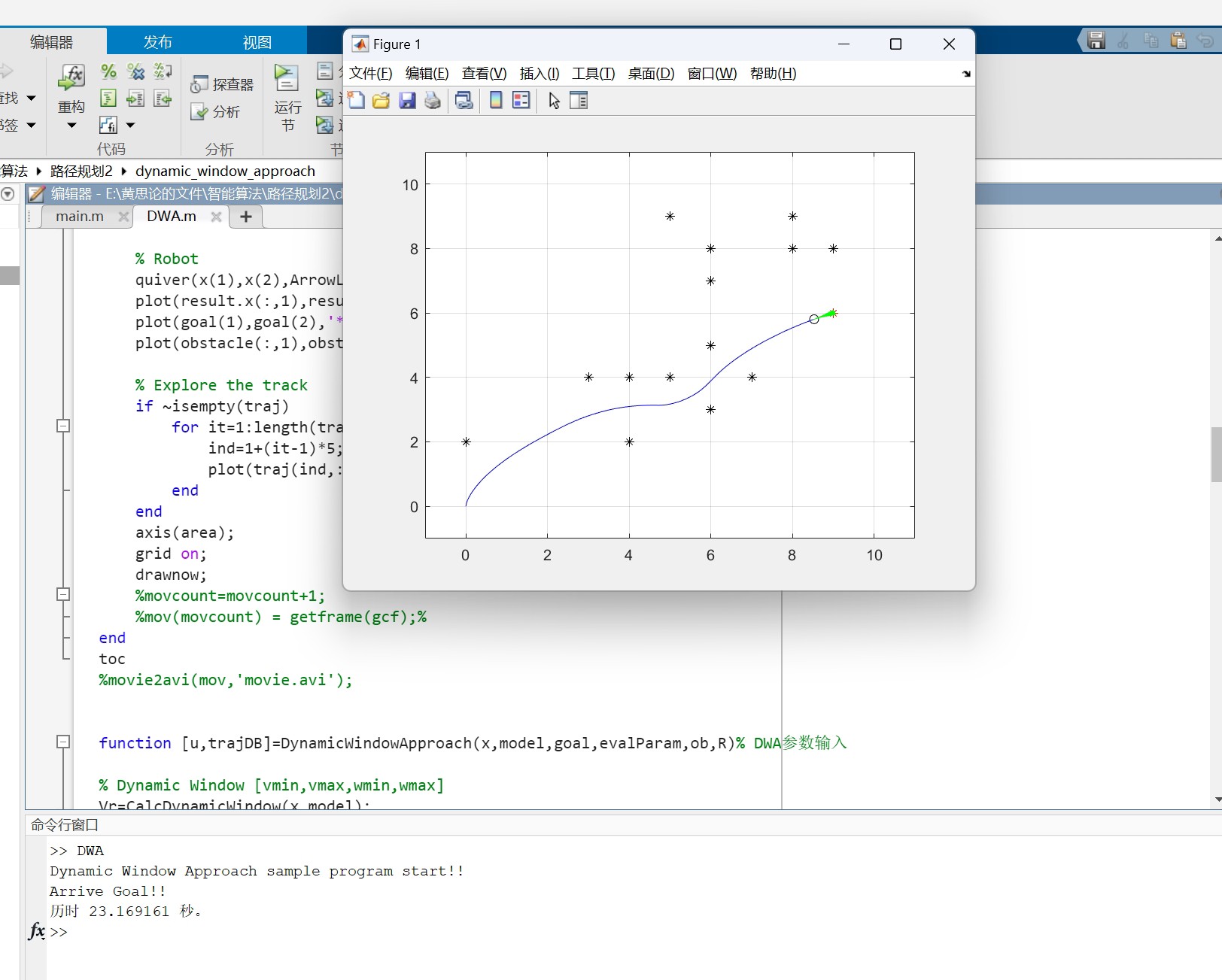Switch to the Publish (发布) ribbon tab

158,42
